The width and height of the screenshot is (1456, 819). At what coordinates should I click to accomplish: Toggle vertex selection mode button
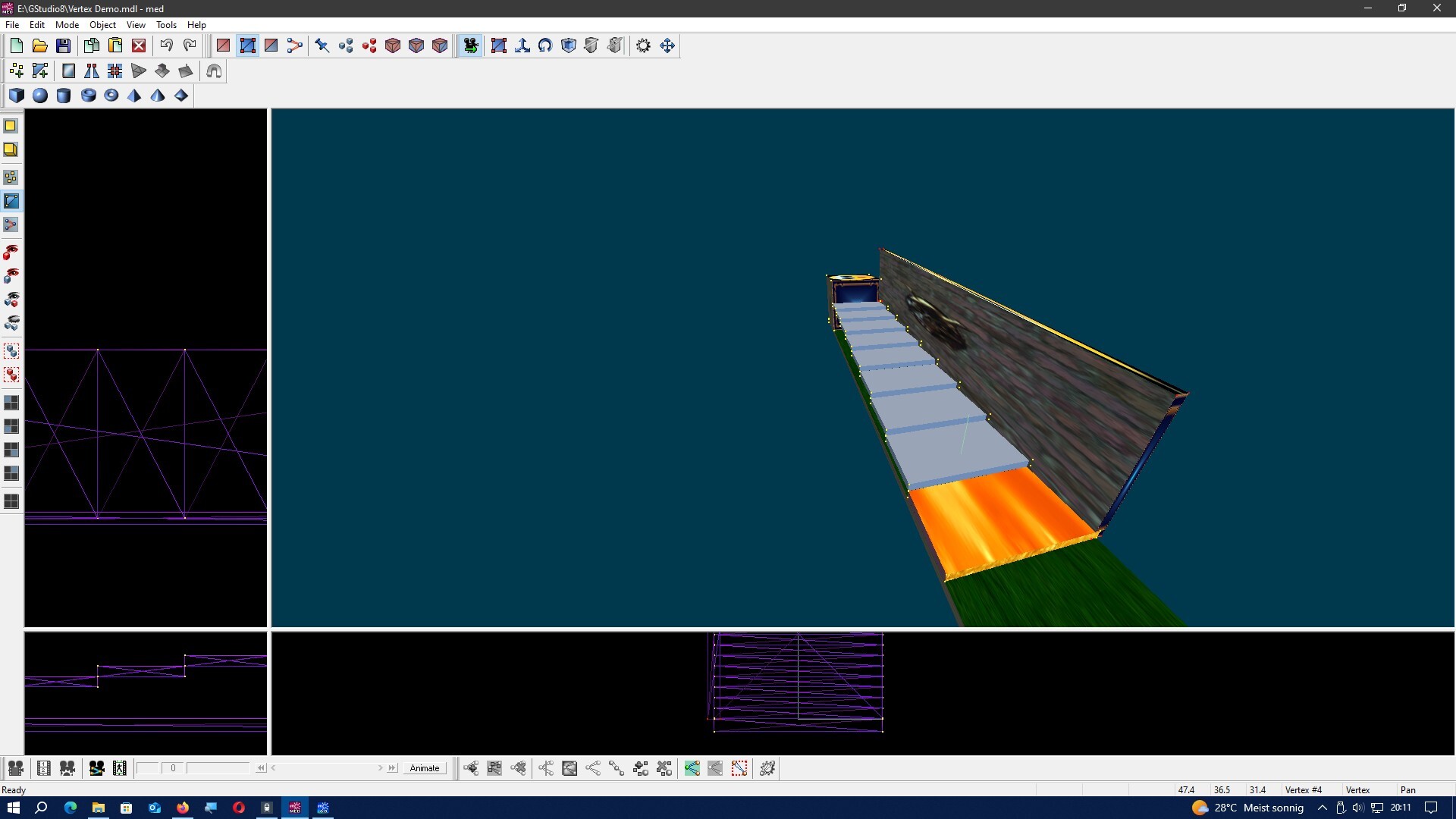247,46
